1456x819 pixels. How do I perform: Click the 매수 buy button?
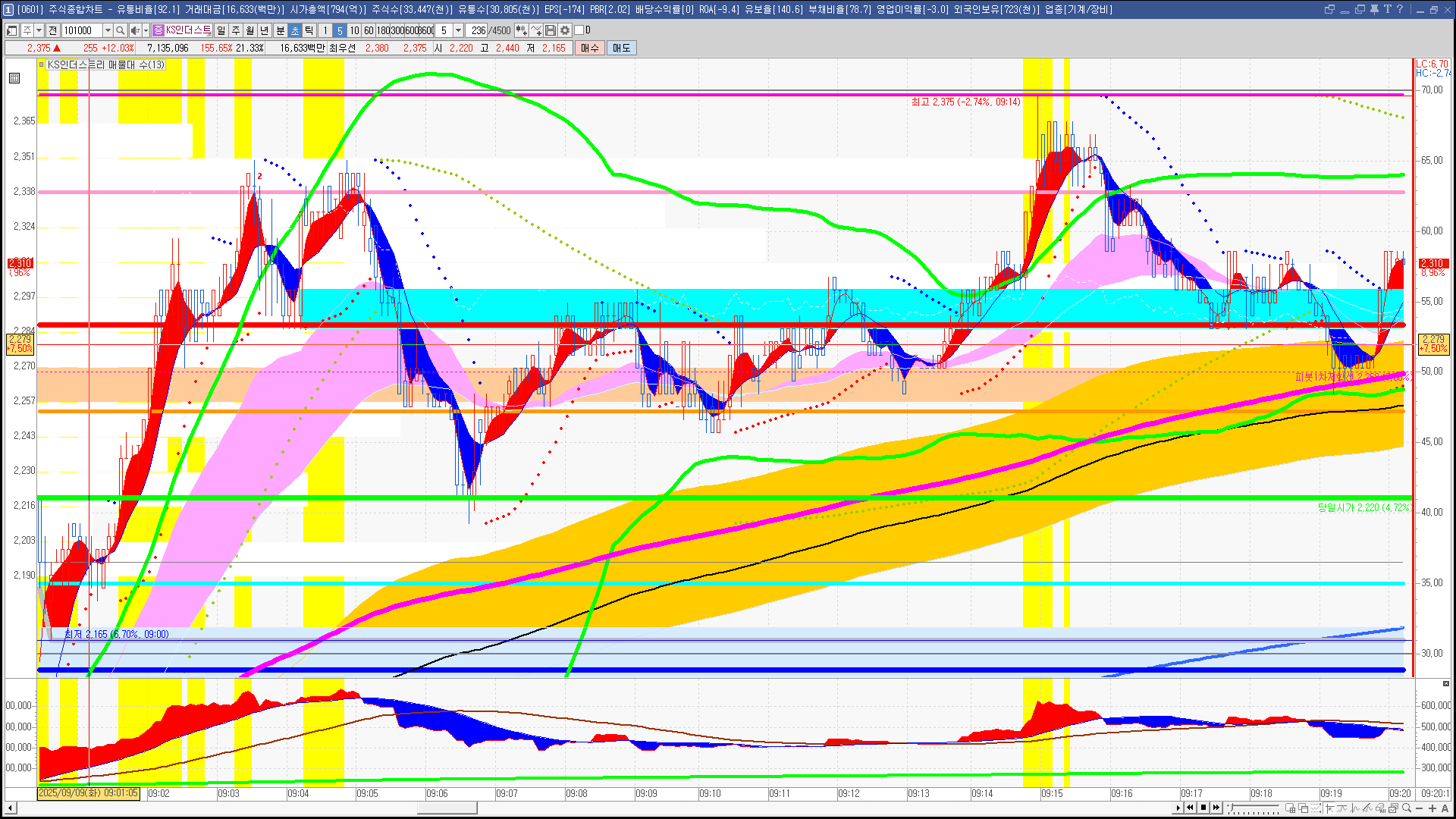pyautogui.click(x=590, y=48)
